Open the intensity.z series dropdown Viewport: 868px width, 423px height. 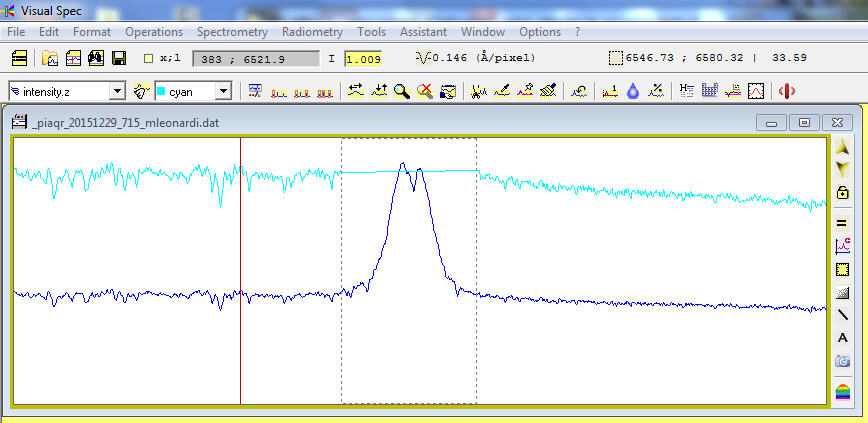click(117, 92)
